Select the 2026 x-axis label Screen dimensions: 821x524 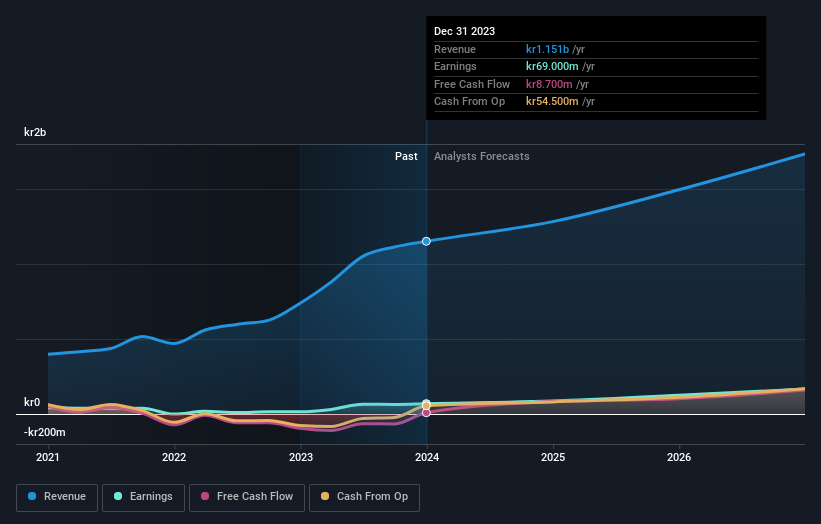tap(679, 457)
